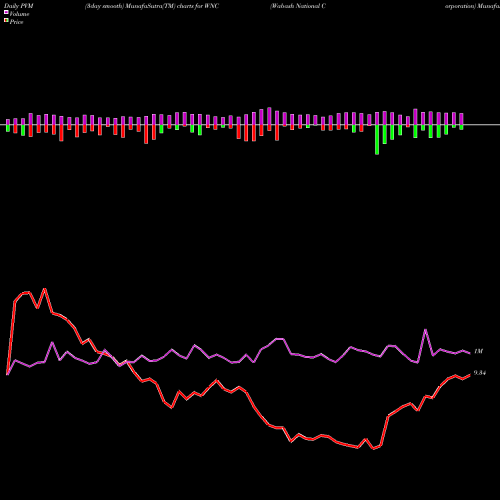500x500 pixels.
Task: Click the magenta volume line spike near right
Action: 425,330
